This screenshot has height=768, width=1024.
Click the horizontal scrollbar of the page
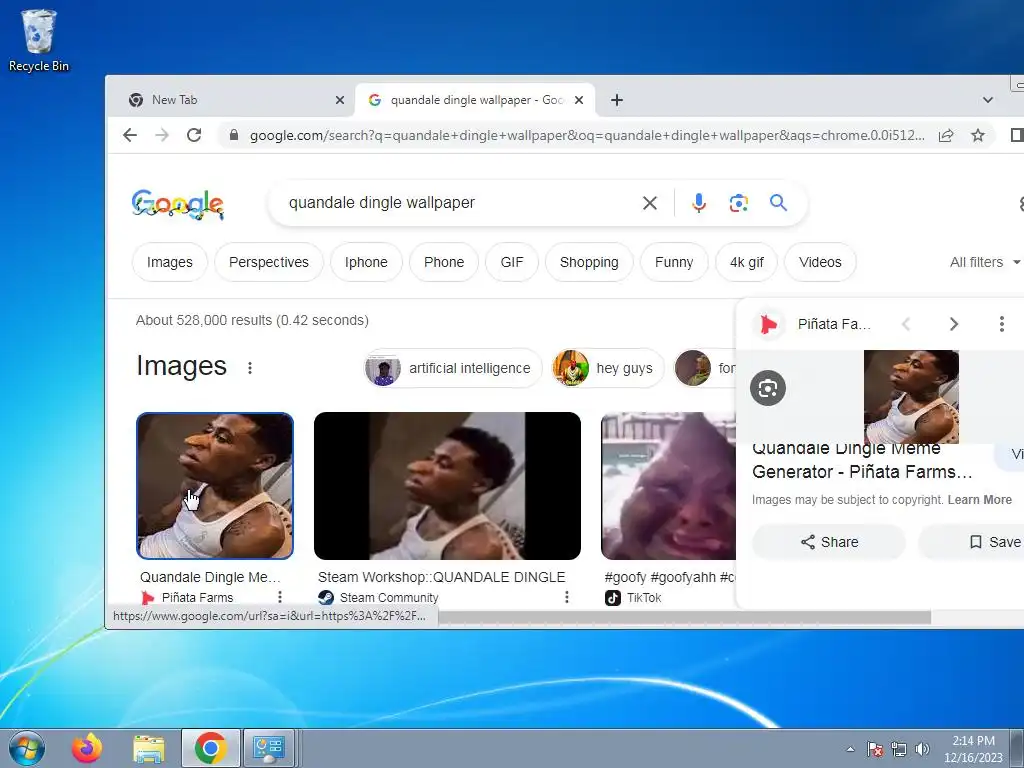coord(684,618)
